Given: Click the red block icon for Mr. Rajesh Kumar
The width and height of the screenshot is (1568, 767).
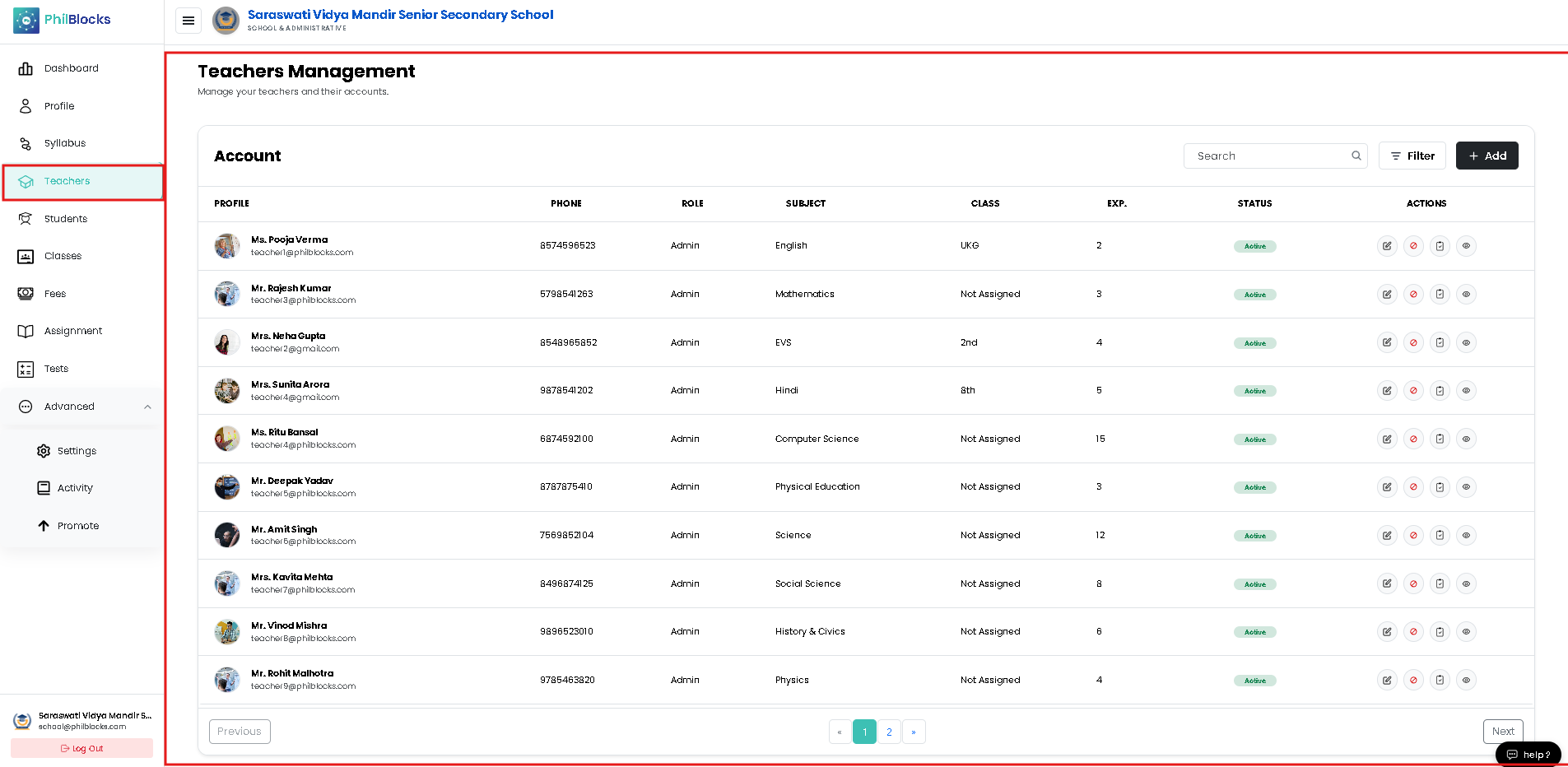Looking at the screenshot, I should pos(1413,294).
